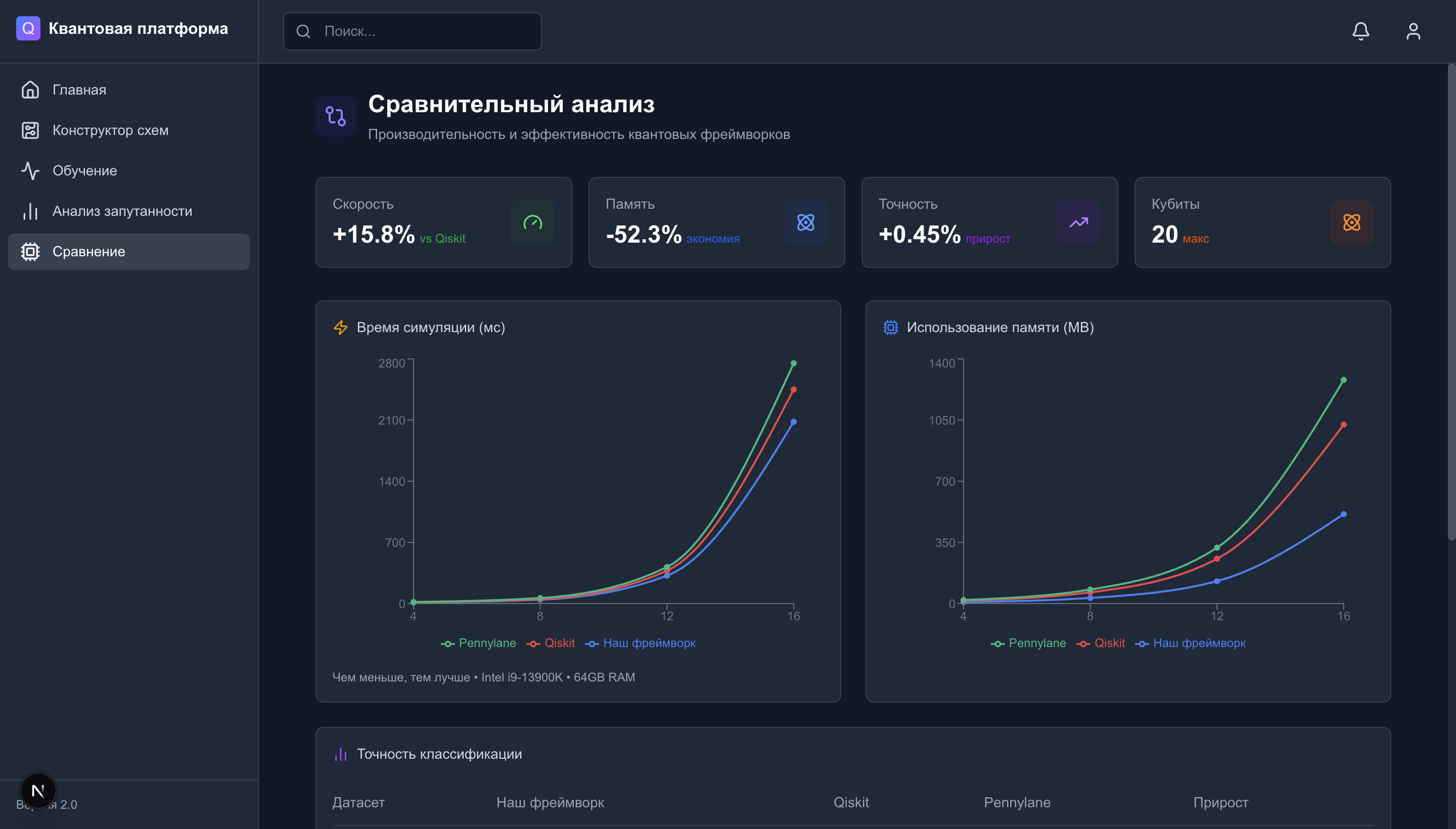This screenshot has height=829, width=1456.
Task: Toggle Pennylane in memory usage legend
Action: tap(1028, 643)
